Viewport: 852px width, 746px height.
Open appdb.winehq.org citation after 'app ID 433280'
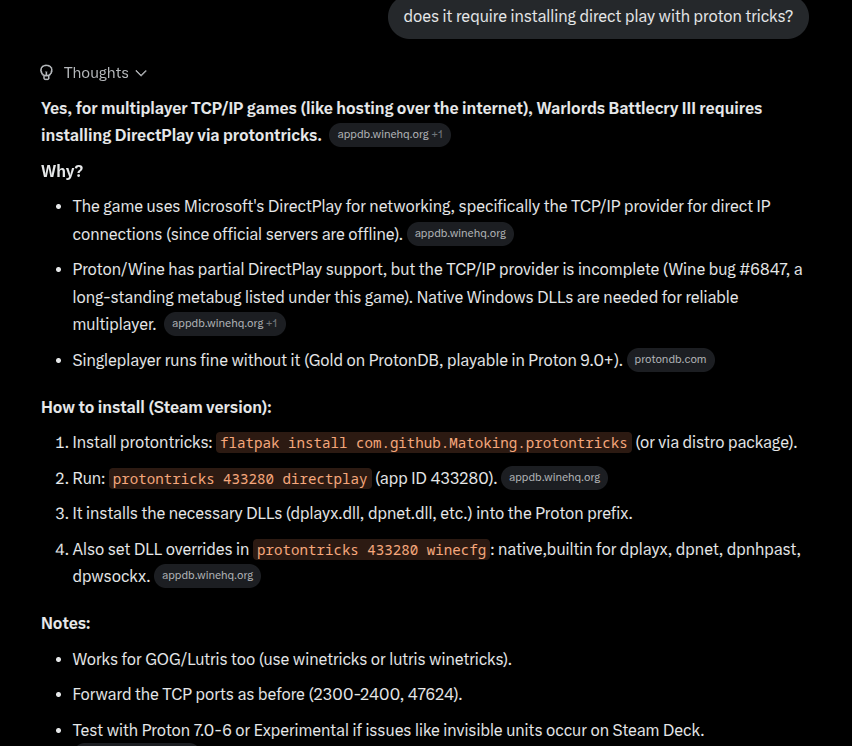(554, 478)
